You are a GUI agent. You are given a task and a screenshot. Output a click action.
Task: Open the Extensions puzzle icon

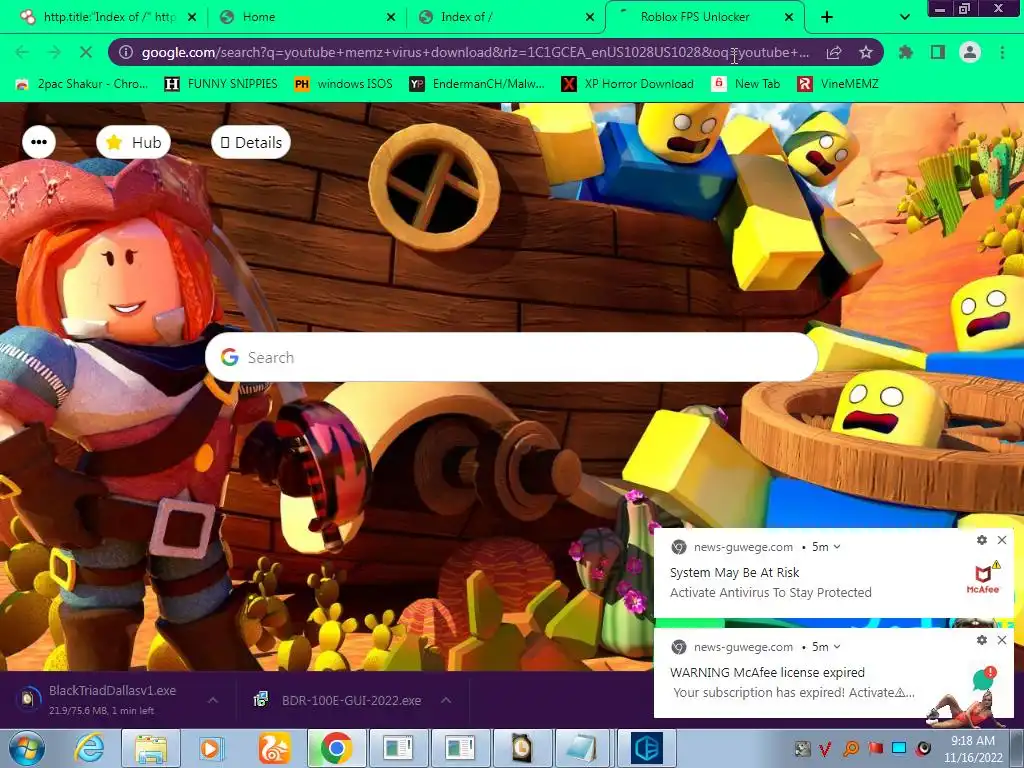(906, 52)
